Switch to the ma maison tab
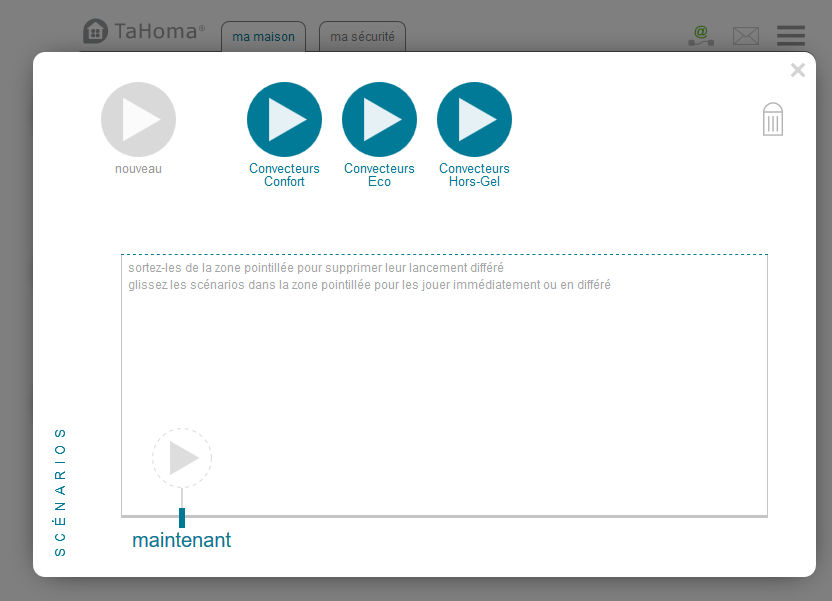Image resolution: width=832 pixels, height=601 pixels. [x=263, y=37]
